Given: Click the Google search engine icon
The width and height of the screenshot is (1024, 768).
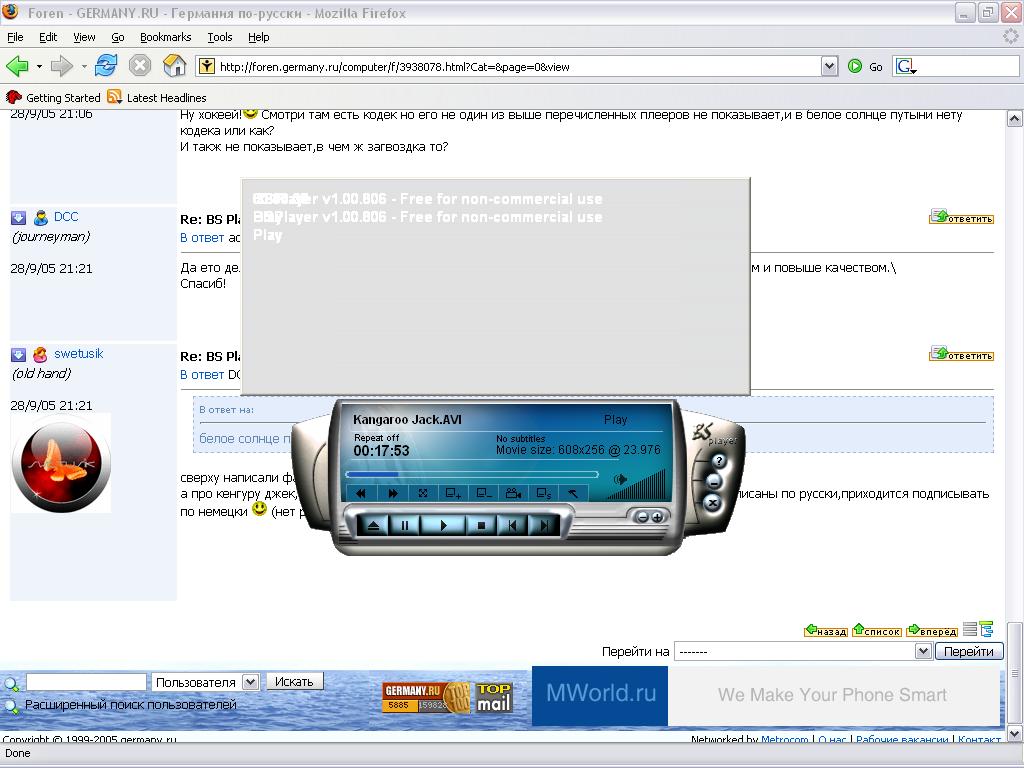Looking at the screenshot, I should [x=906, y=66].
